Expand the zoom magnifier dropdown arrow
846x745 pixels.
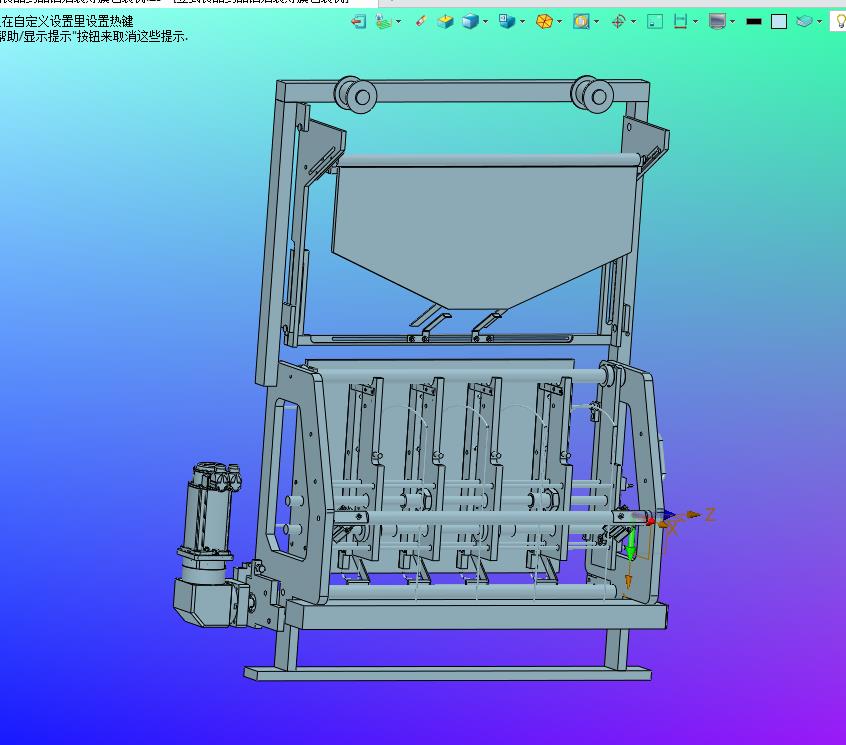point(596,22)
